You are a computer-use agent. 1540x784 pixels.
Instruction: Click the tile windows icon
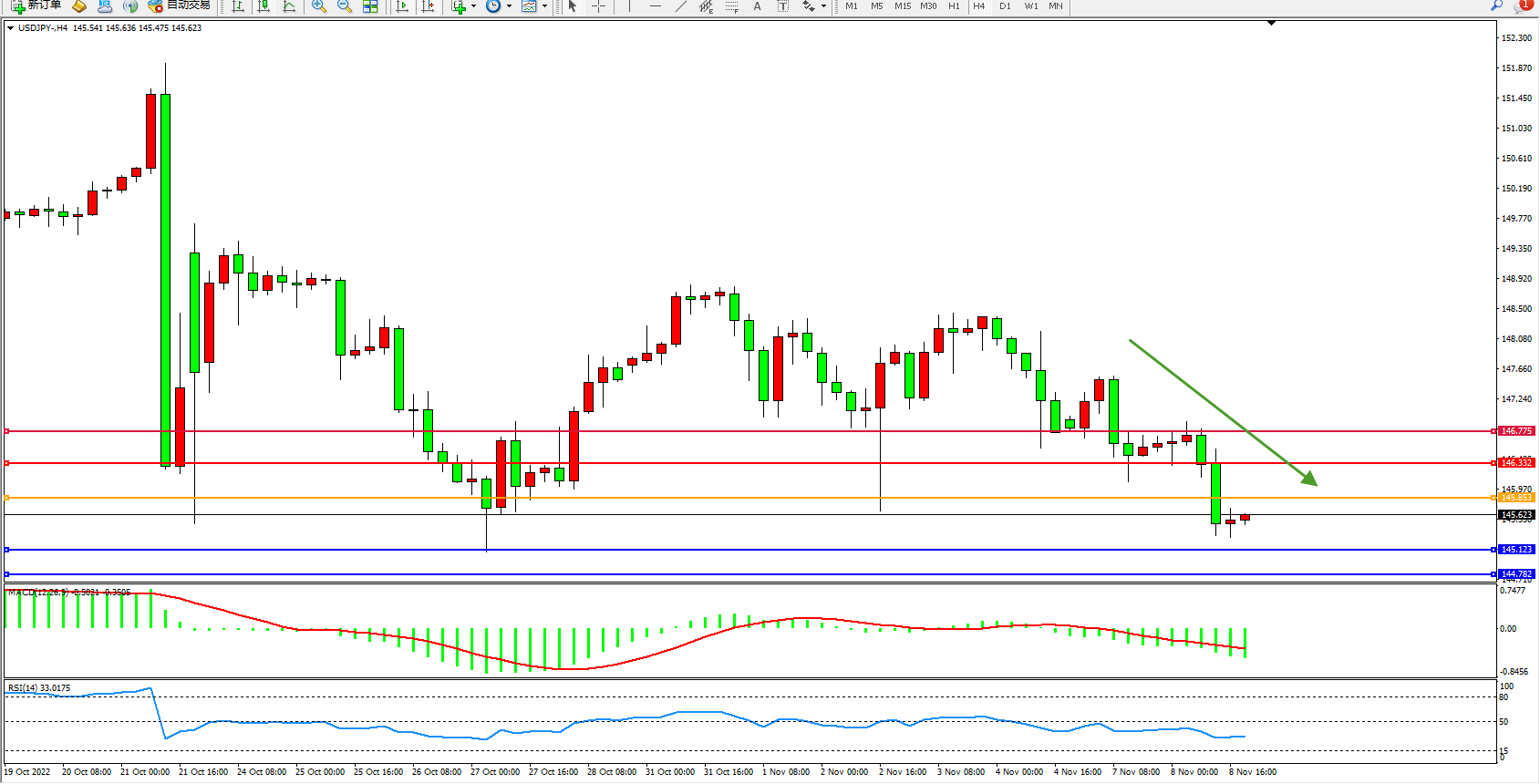point(370,6)
